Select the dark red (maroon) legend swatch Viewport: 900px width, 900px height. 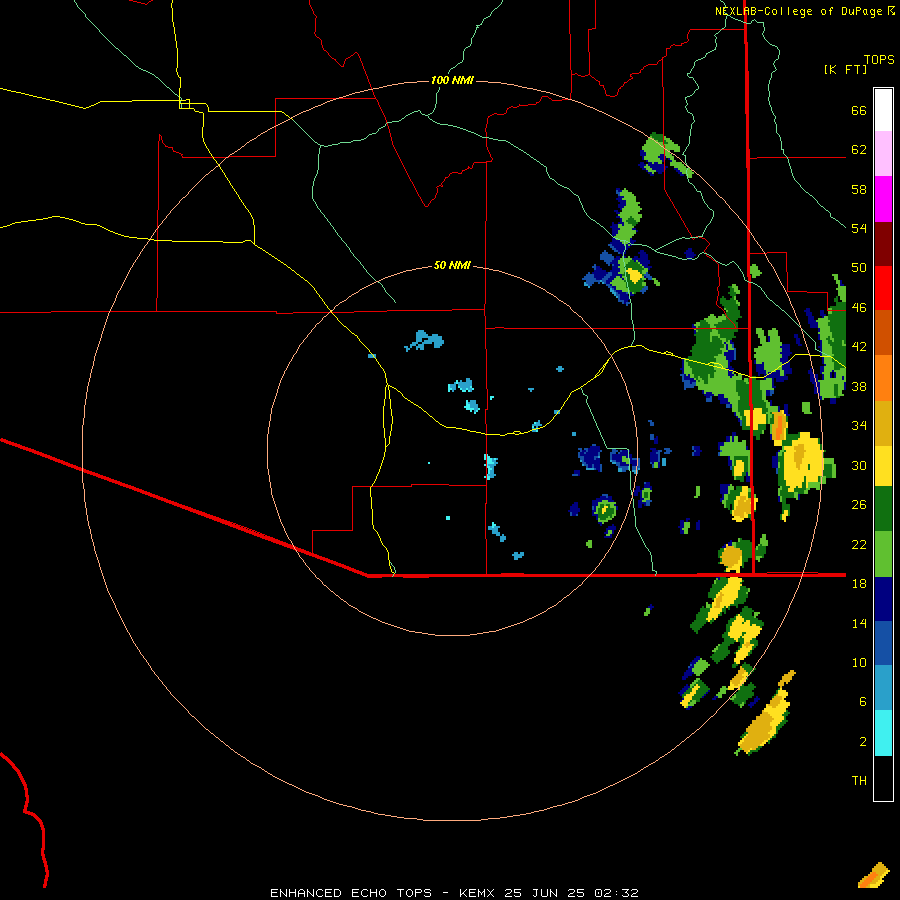point(883,244)
